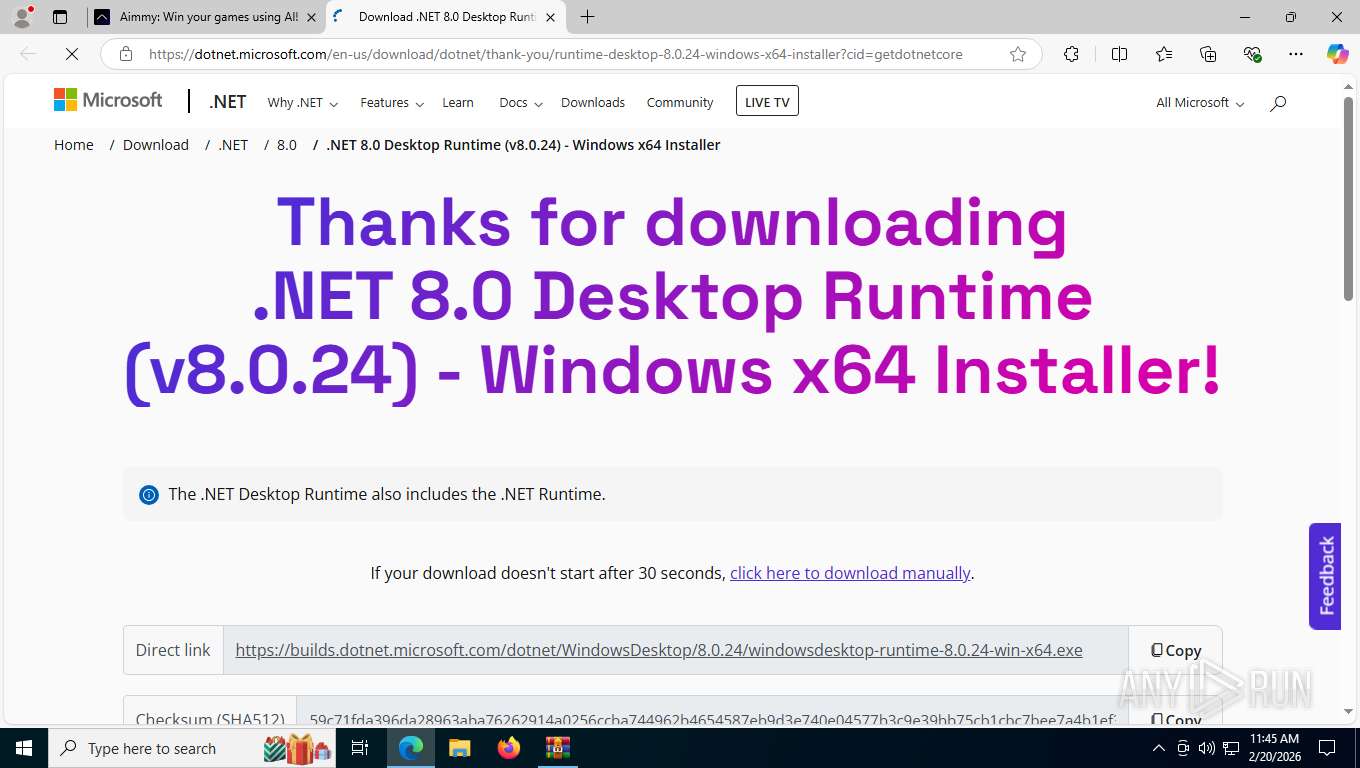Go to Home breadcrumb
Screen dimensions: 1360x768
(x=74, y=145)
